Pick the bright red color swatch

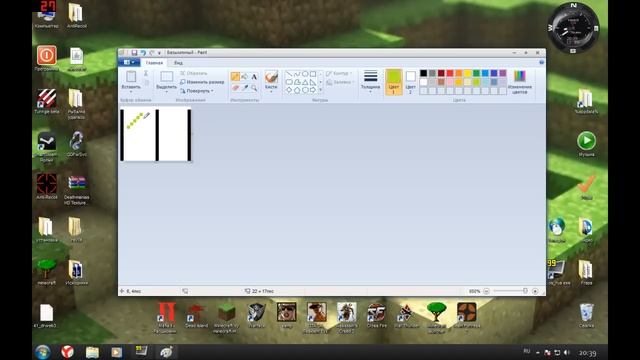click(450, 73)
